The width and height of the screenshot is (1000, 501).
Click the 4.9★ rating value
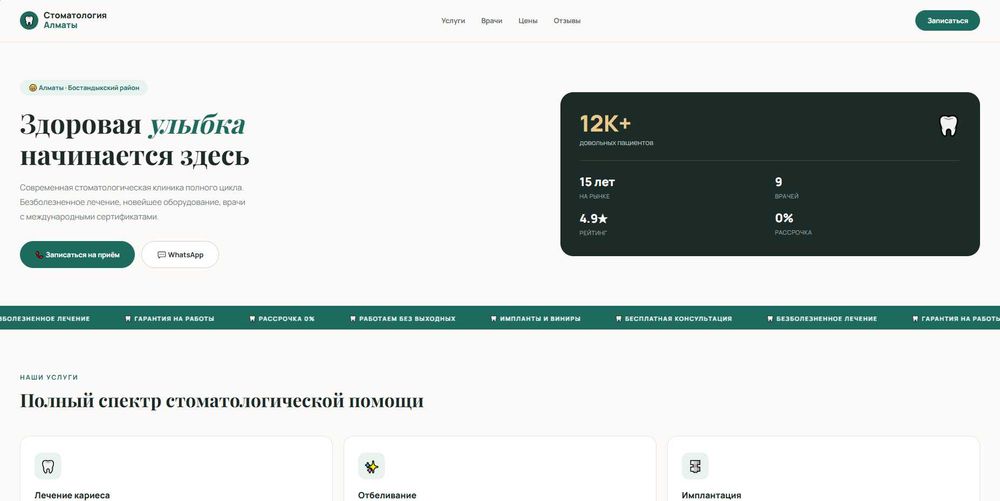click(x=593, y=218)
